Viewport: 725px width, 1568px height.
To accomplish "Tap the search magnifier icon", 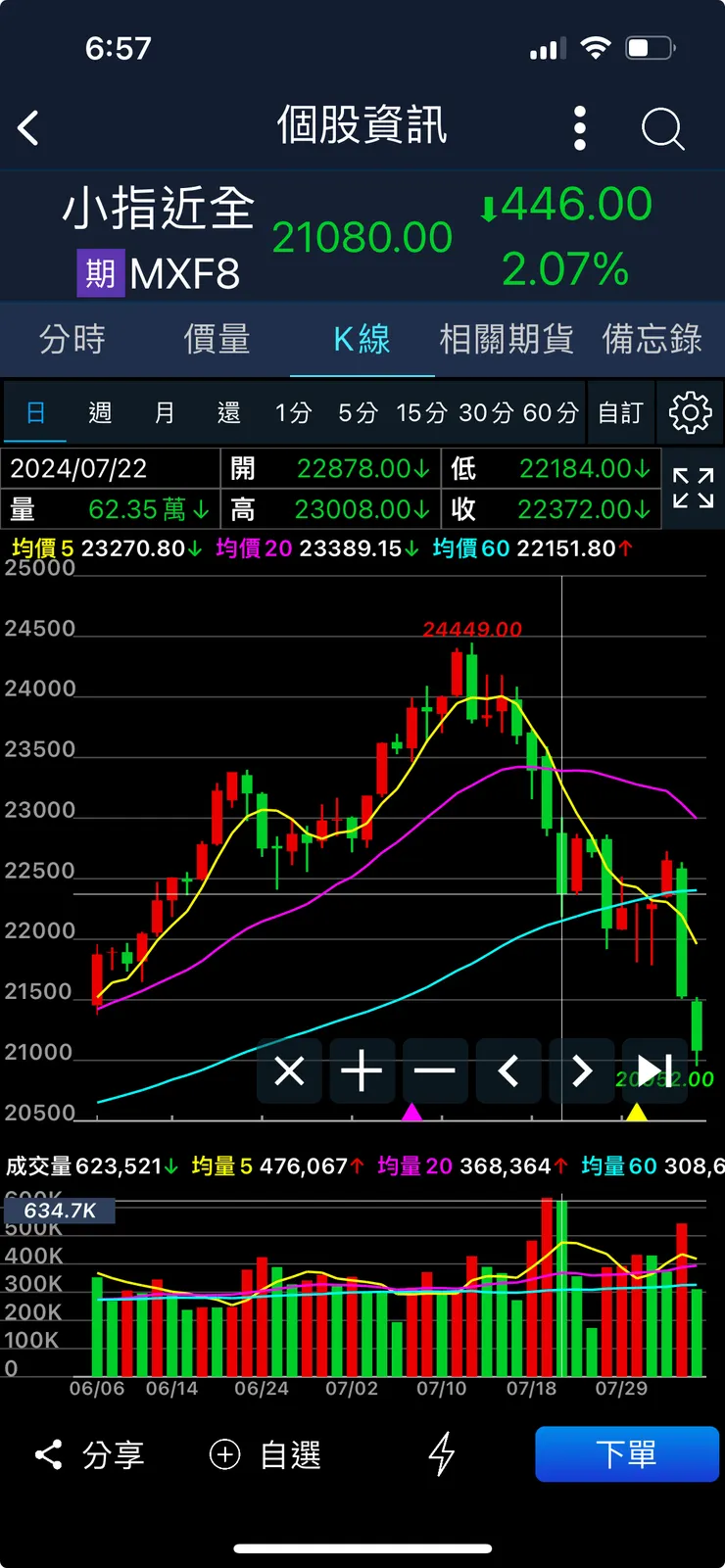I will coord(662,128).
